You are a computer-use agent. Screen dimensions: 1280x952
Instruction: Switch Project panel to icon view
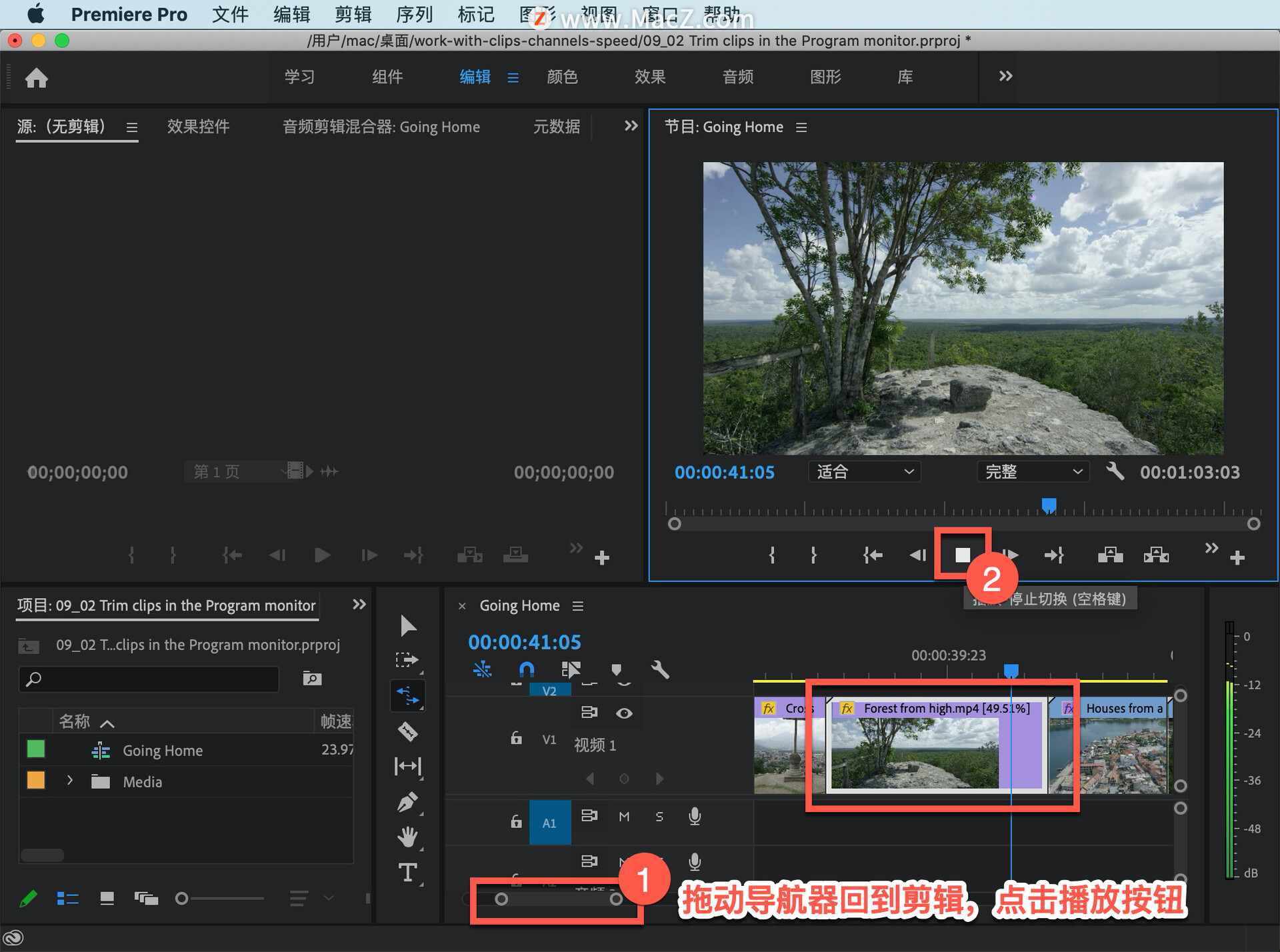pyautogui.click(x=107, y=898)
